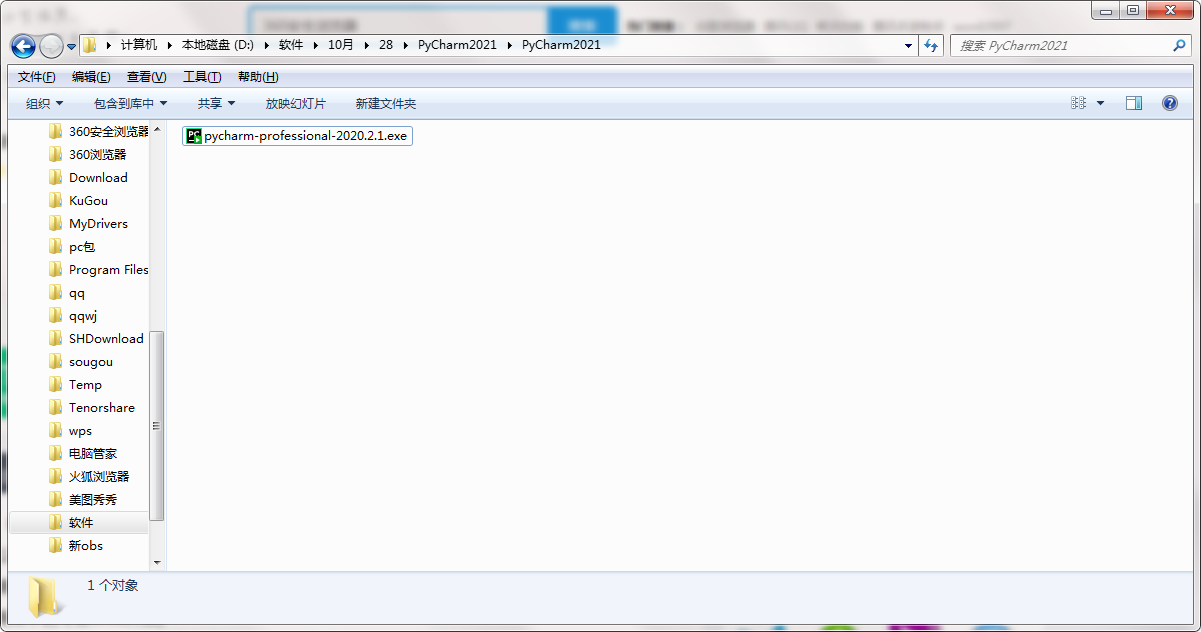Click the 1 个对象 status text
The width and height of the screenshot is (1201, 632).
(x=112, y=585)
